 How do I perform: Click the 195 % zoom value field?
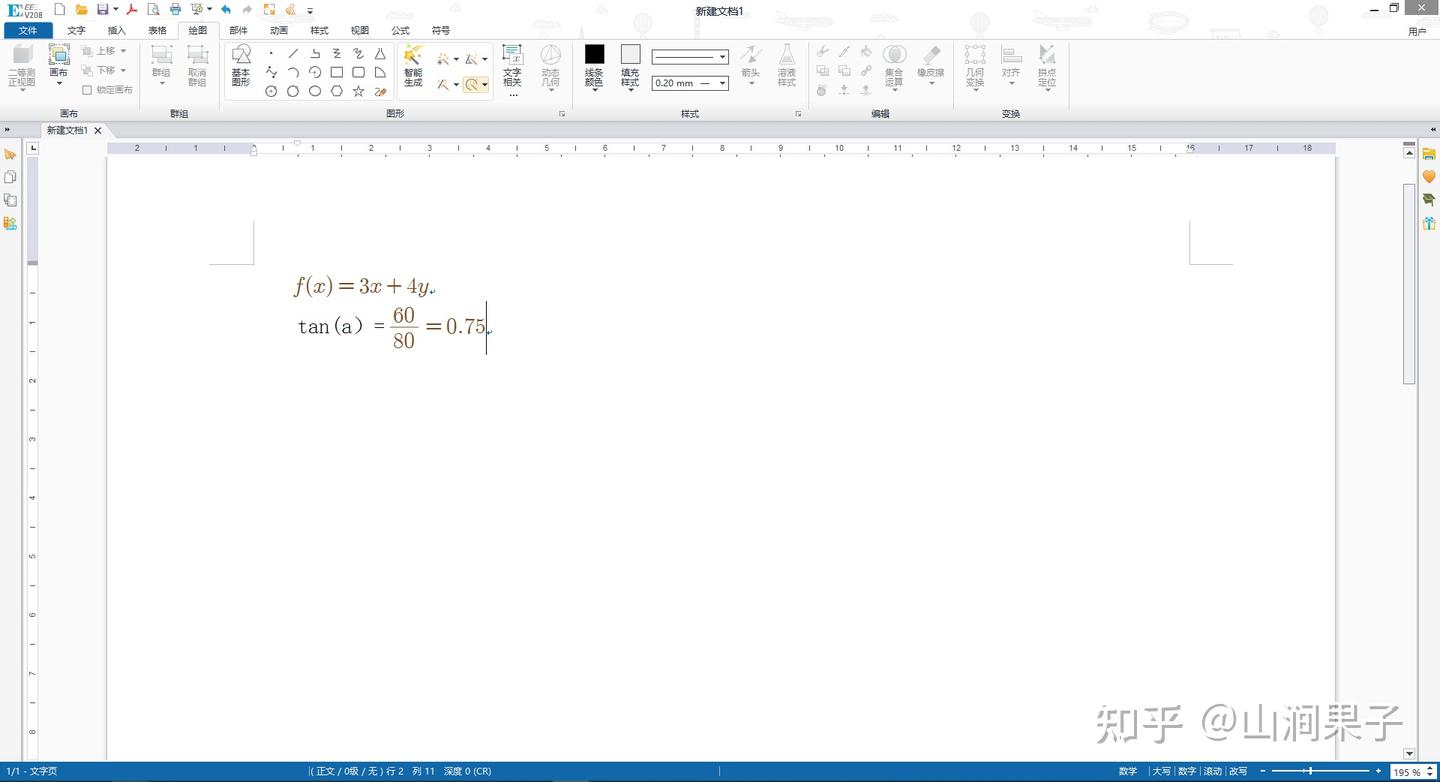(1407, 772)
